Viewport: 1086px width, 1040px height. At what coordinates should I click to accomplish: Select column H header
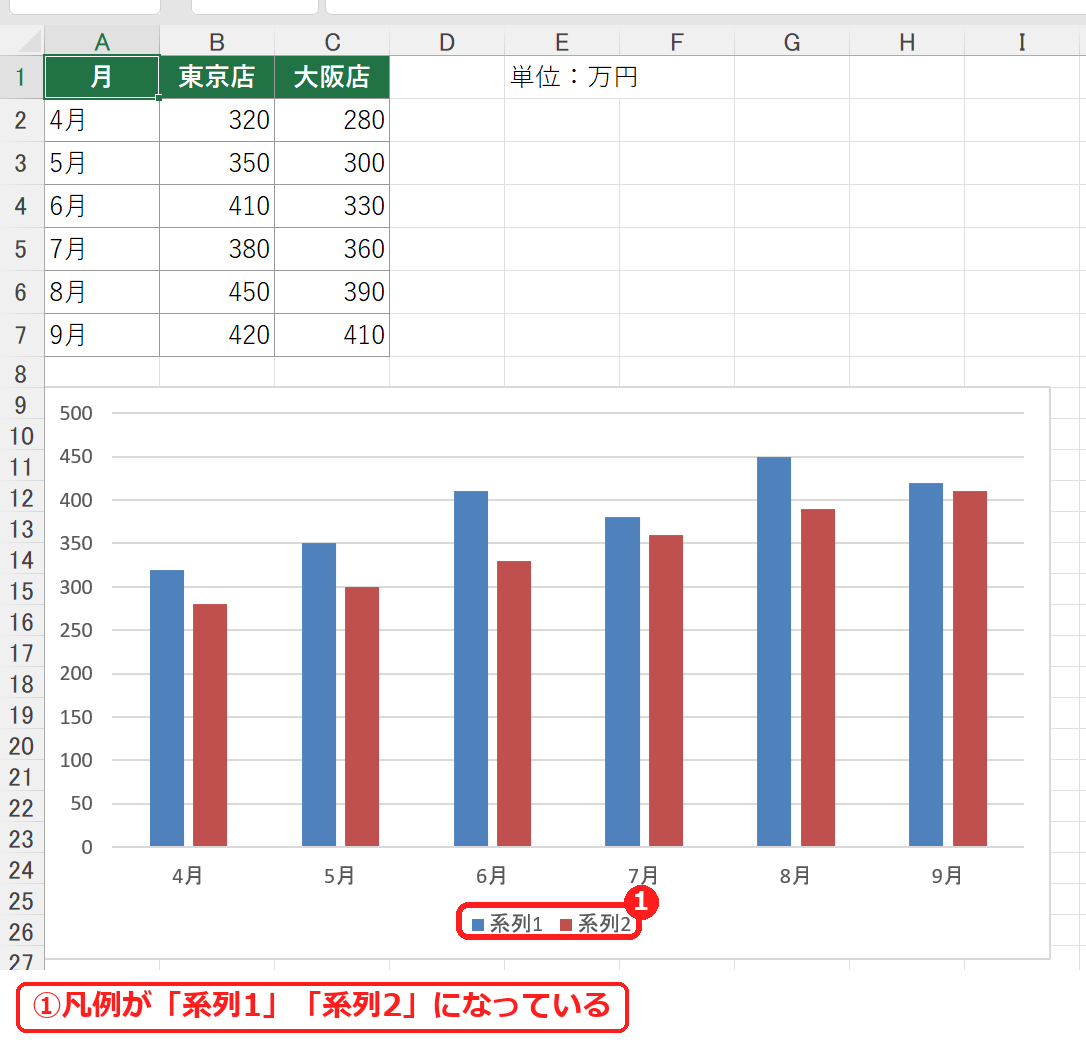click(x=907, y=42)
